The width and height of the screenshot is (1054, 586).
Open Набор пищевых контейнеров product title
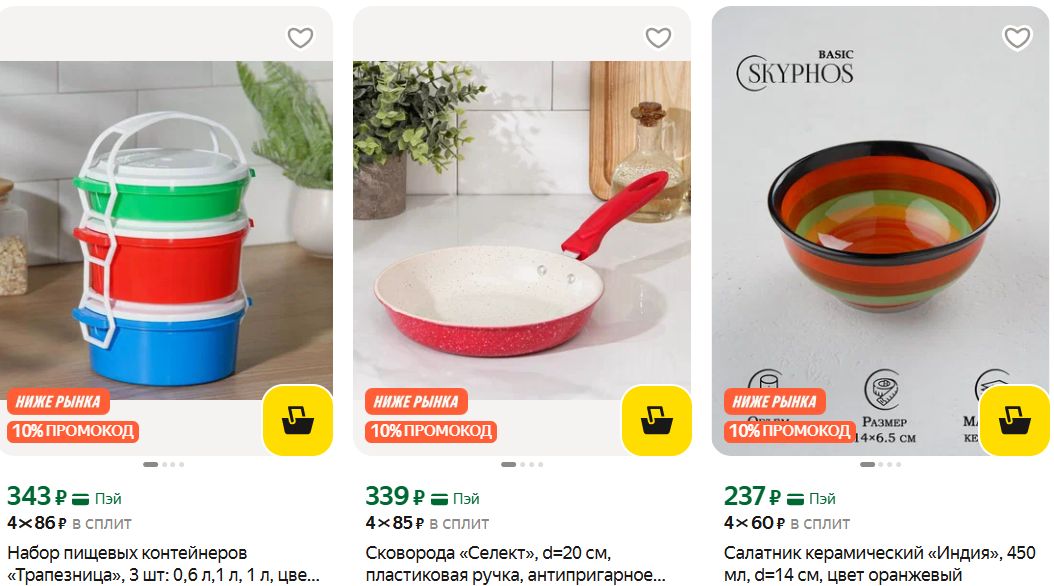coord(163,564)
